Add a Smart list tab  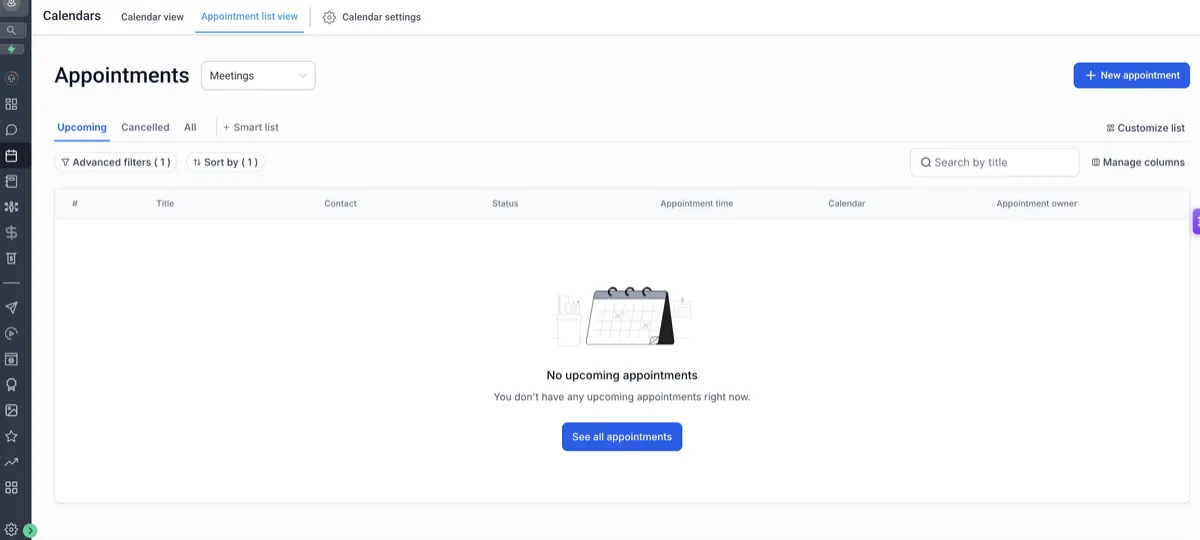tap(251, 128)
